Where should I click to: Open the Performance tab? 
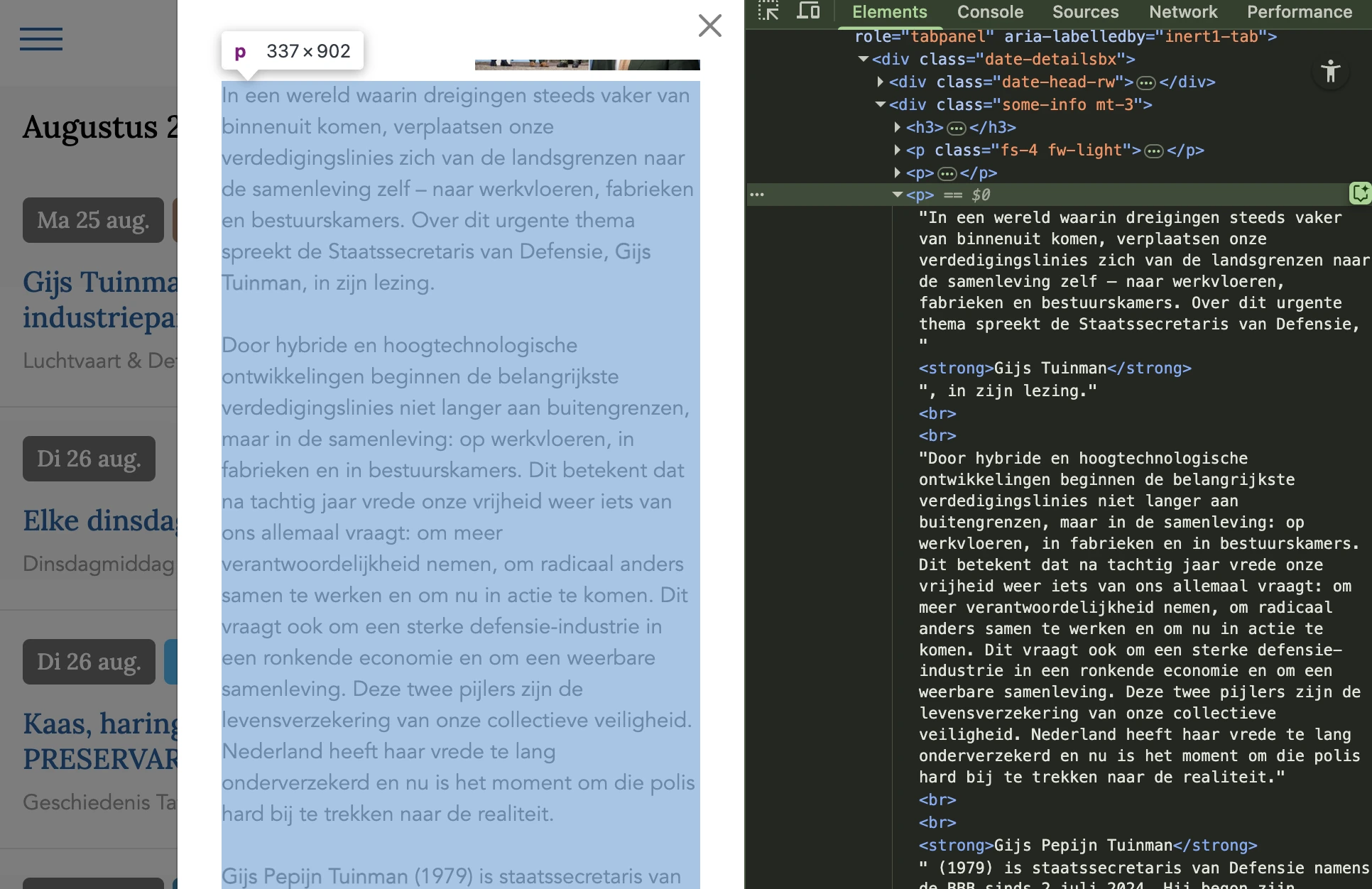coord(1300,12)
